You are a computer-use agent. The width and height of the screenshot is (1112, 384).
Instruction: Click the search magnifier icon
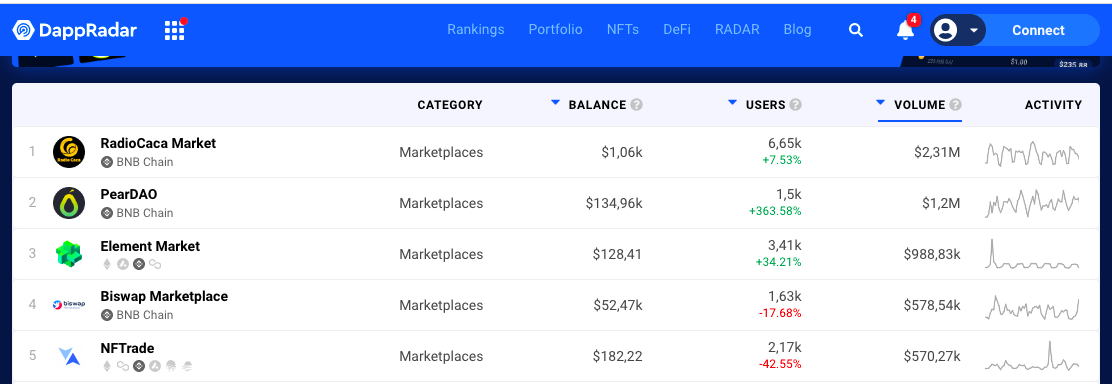tap(856, 30)
